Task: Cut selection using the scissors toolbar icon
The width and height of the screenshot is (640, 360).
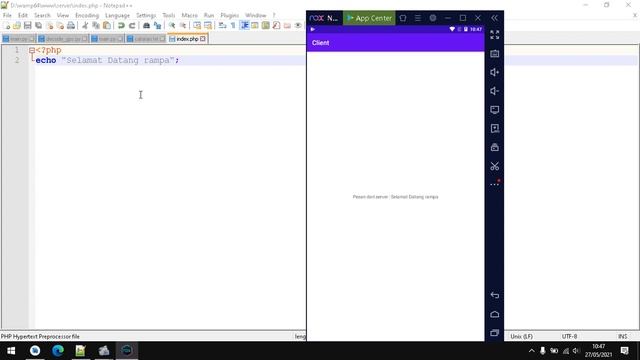Action: click(x=85, y=26)
